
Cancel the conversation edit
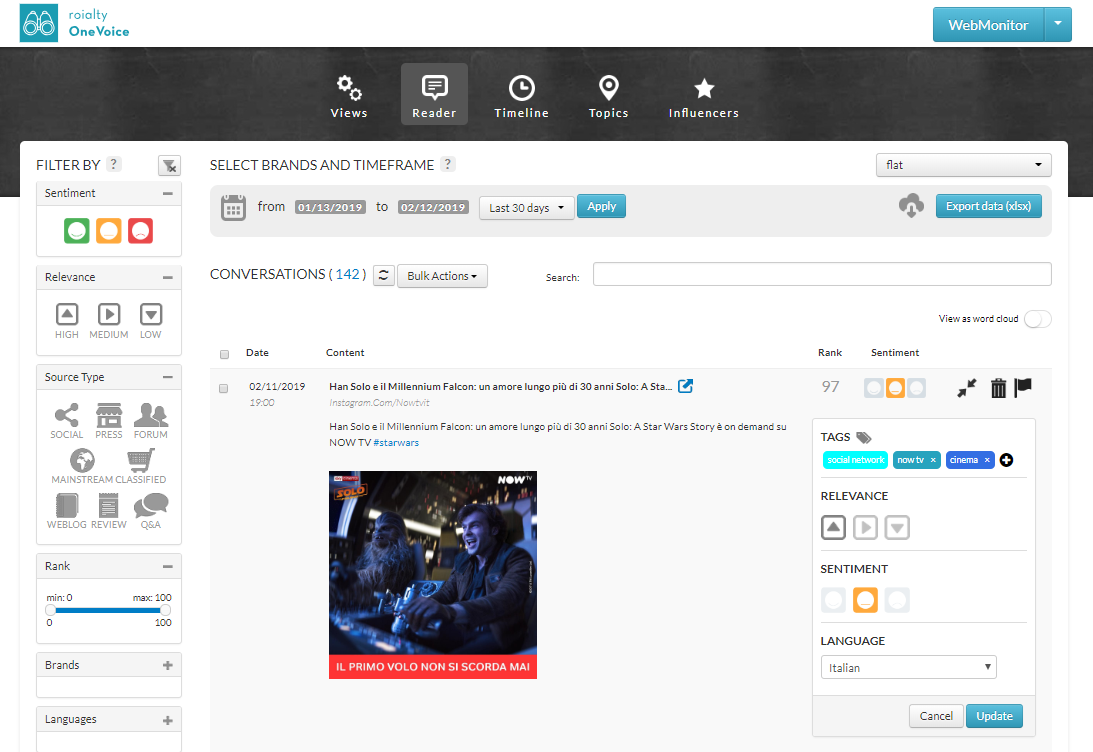point(936,716)
